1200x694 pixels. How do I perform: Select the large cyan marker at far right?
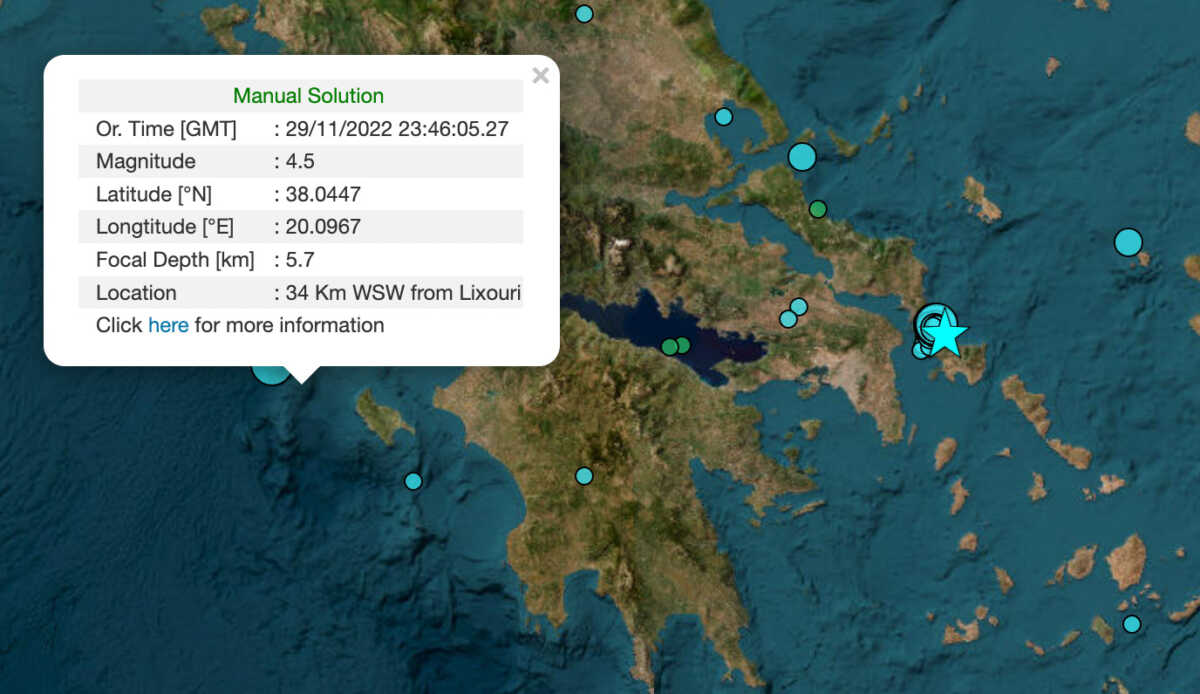1128,242
